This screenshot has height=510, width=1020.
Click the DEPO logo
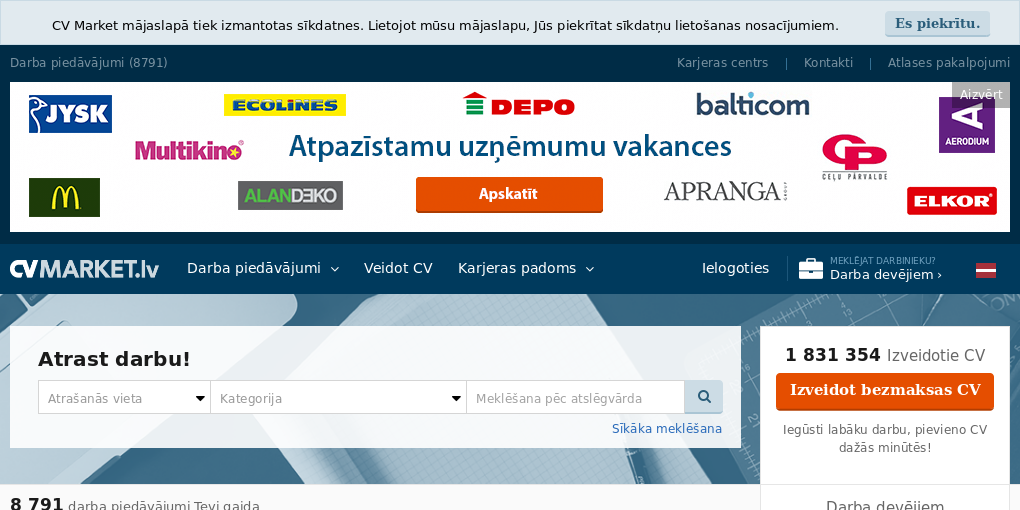tap(518, 104)
